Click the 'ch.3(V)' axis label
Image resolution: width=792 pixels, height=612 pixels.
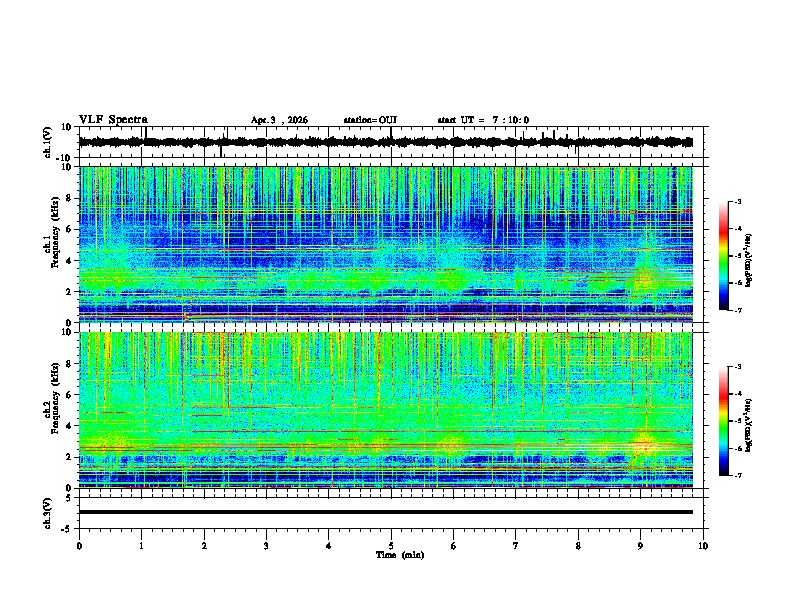48,513
